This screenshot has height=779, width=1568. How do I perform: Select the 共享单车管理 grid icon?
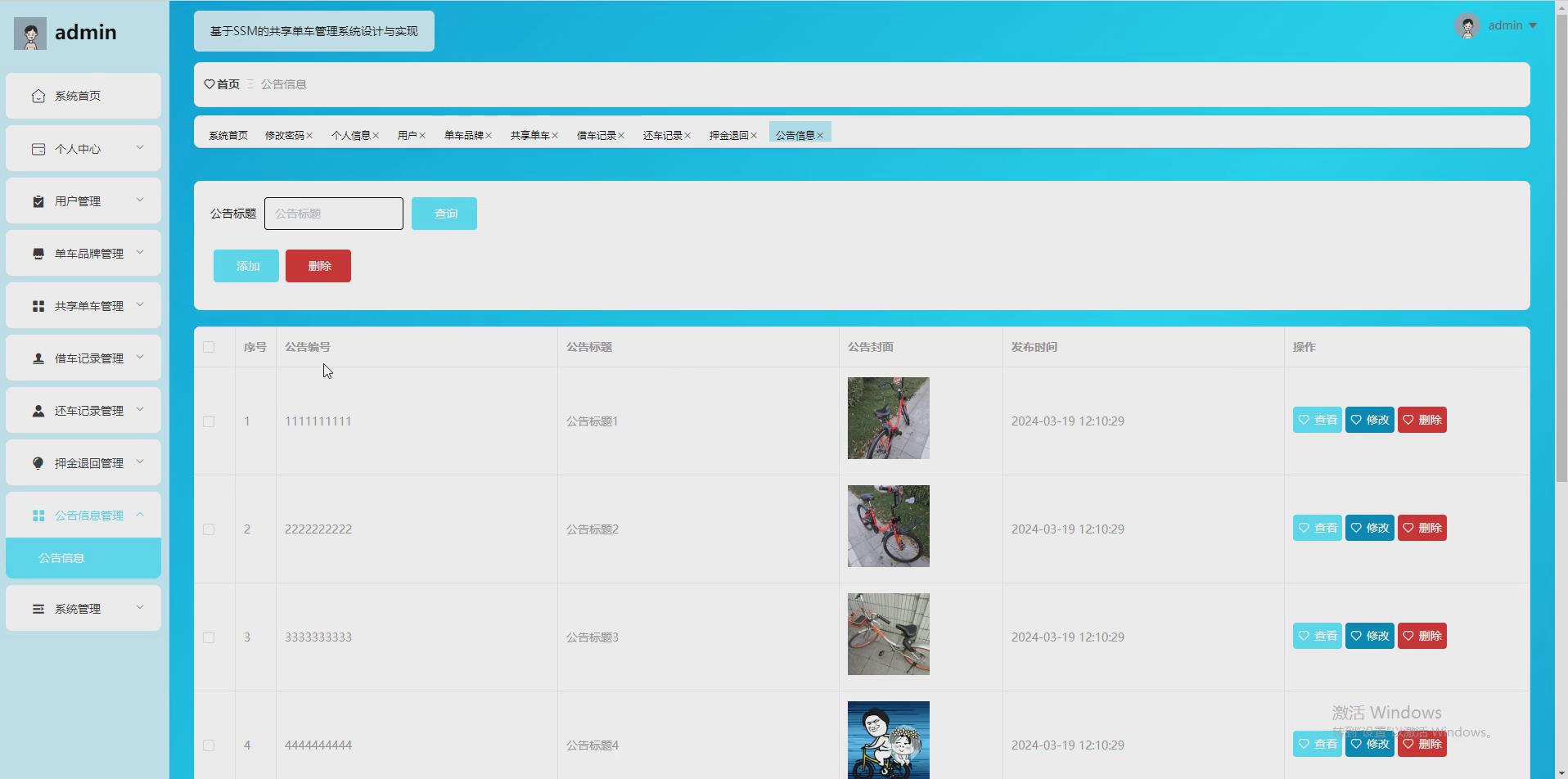click(x=38, y=305)
